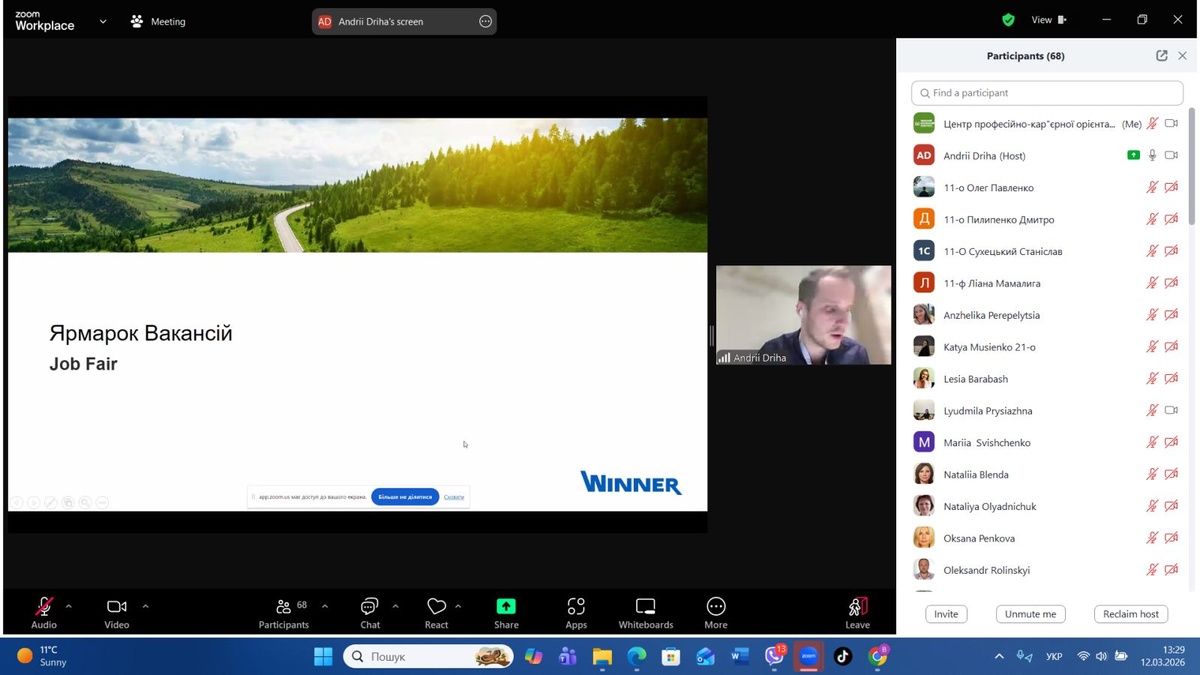Expand the video options arrow
Image resolution: width=1200 pixels, height=675 pixels.
pos(145,606)
